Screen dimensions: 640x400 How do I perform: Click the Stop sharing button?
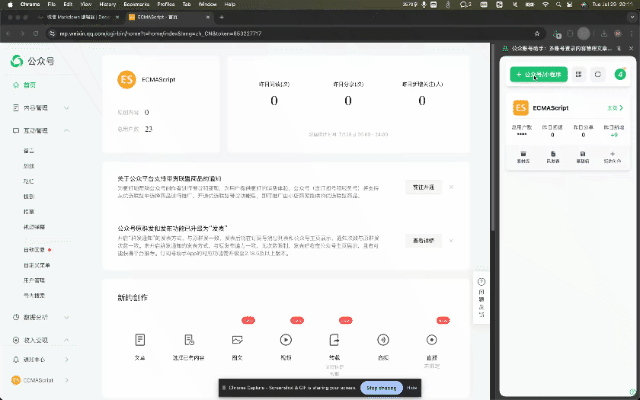pos(381,388)
